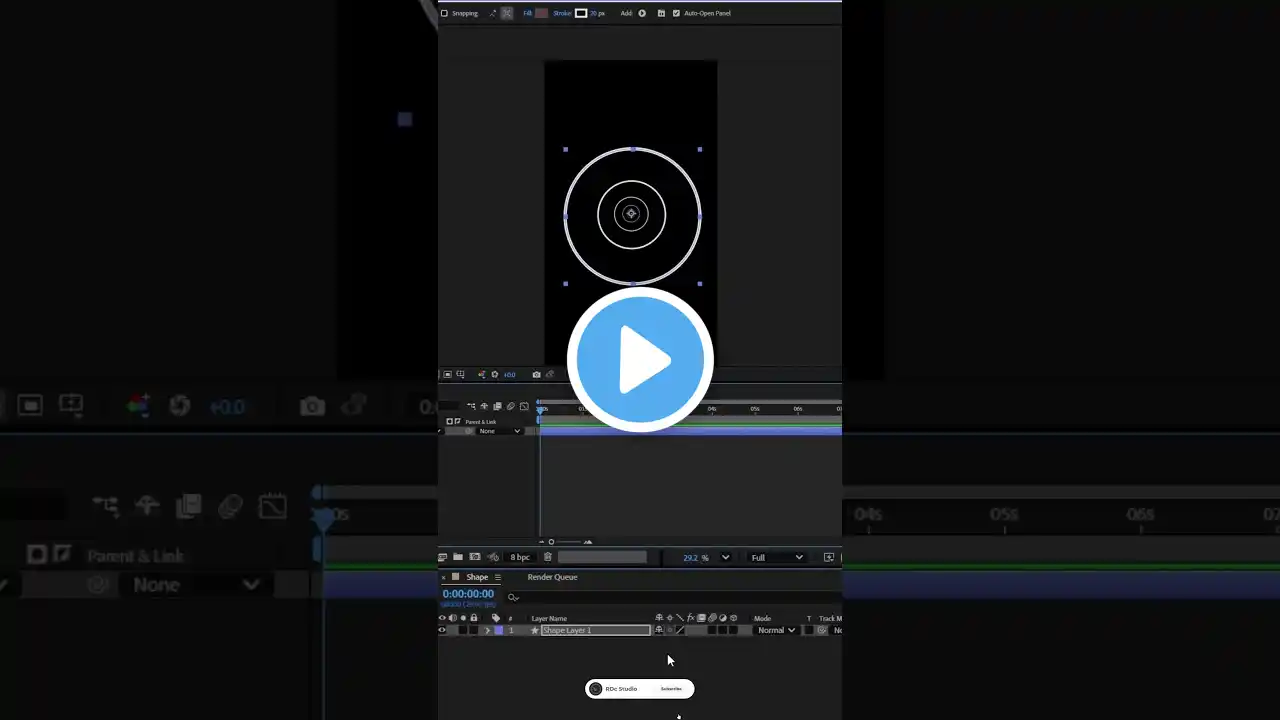
Task: Open the graph editor icon in timeline
Action: [524, 406]
